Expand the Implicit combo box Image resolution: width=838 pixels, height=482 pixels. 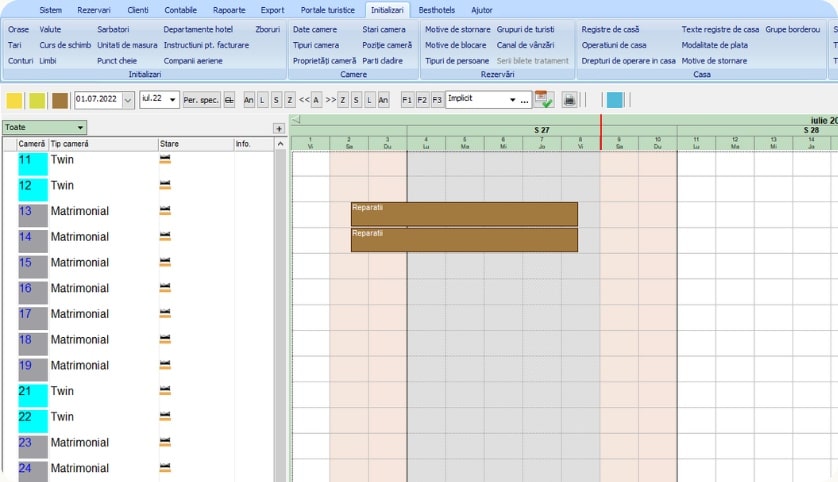tap(512, 100)
